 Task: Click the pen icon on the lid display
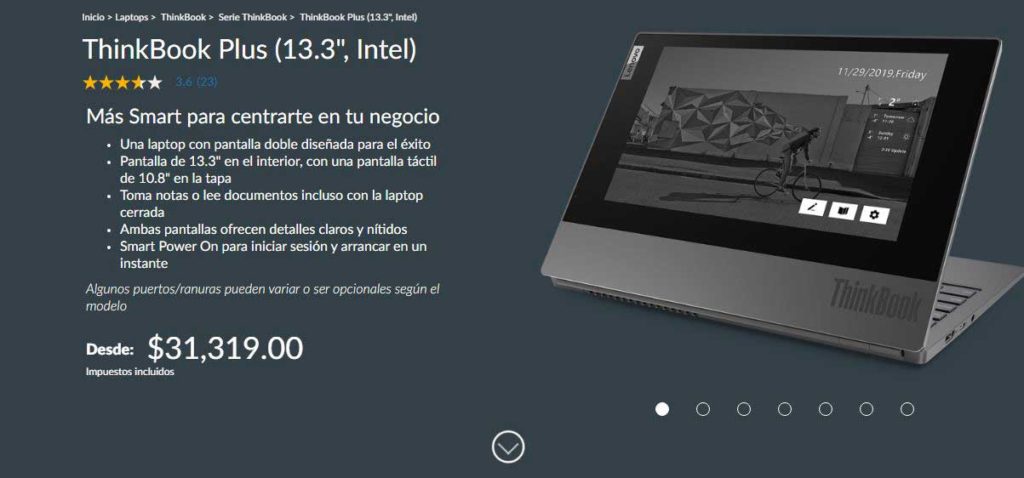click(x=812, y=207)
